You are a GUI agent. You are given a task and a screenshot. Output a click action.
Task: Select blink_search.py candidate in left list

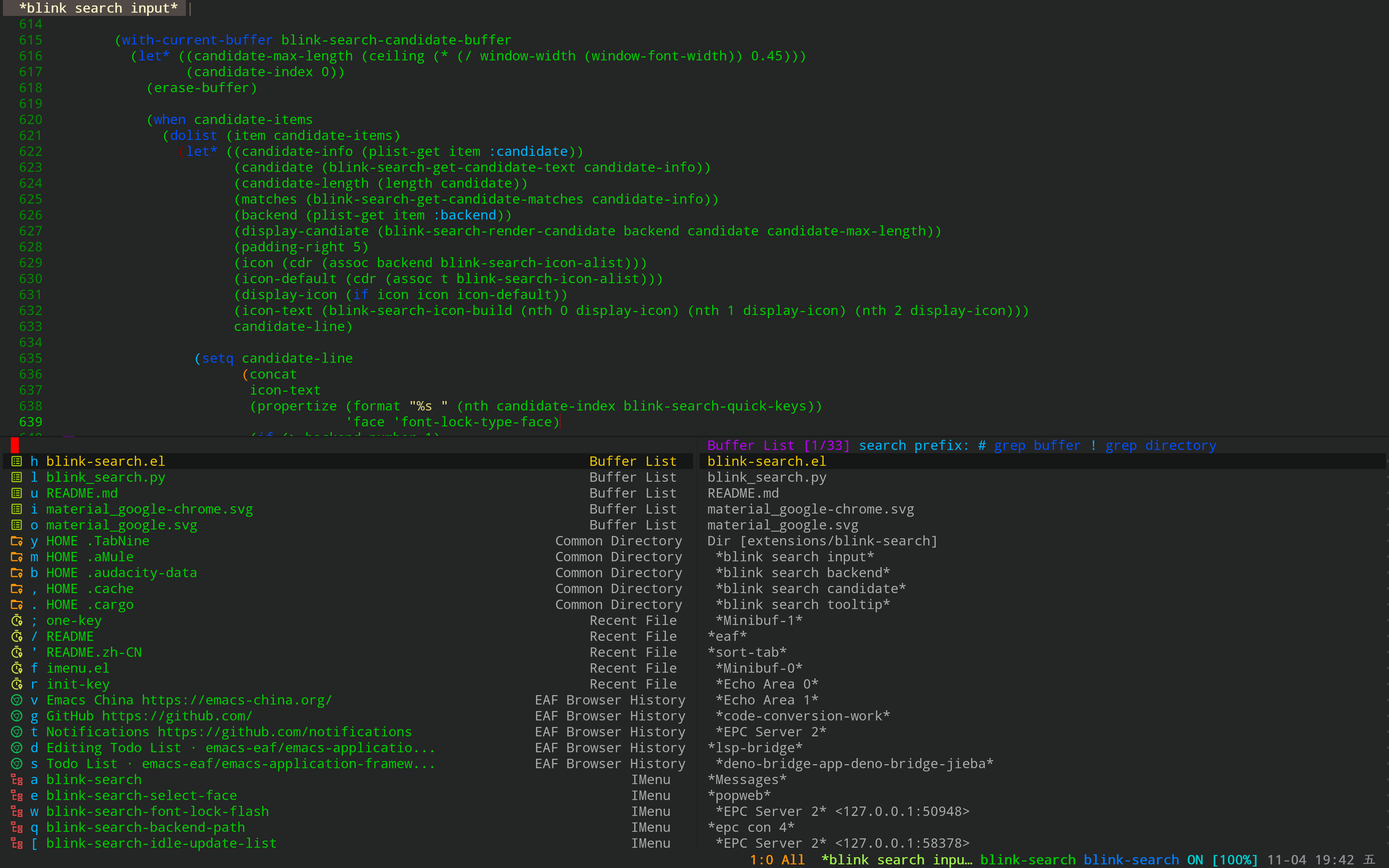click(x=106, y=477)
